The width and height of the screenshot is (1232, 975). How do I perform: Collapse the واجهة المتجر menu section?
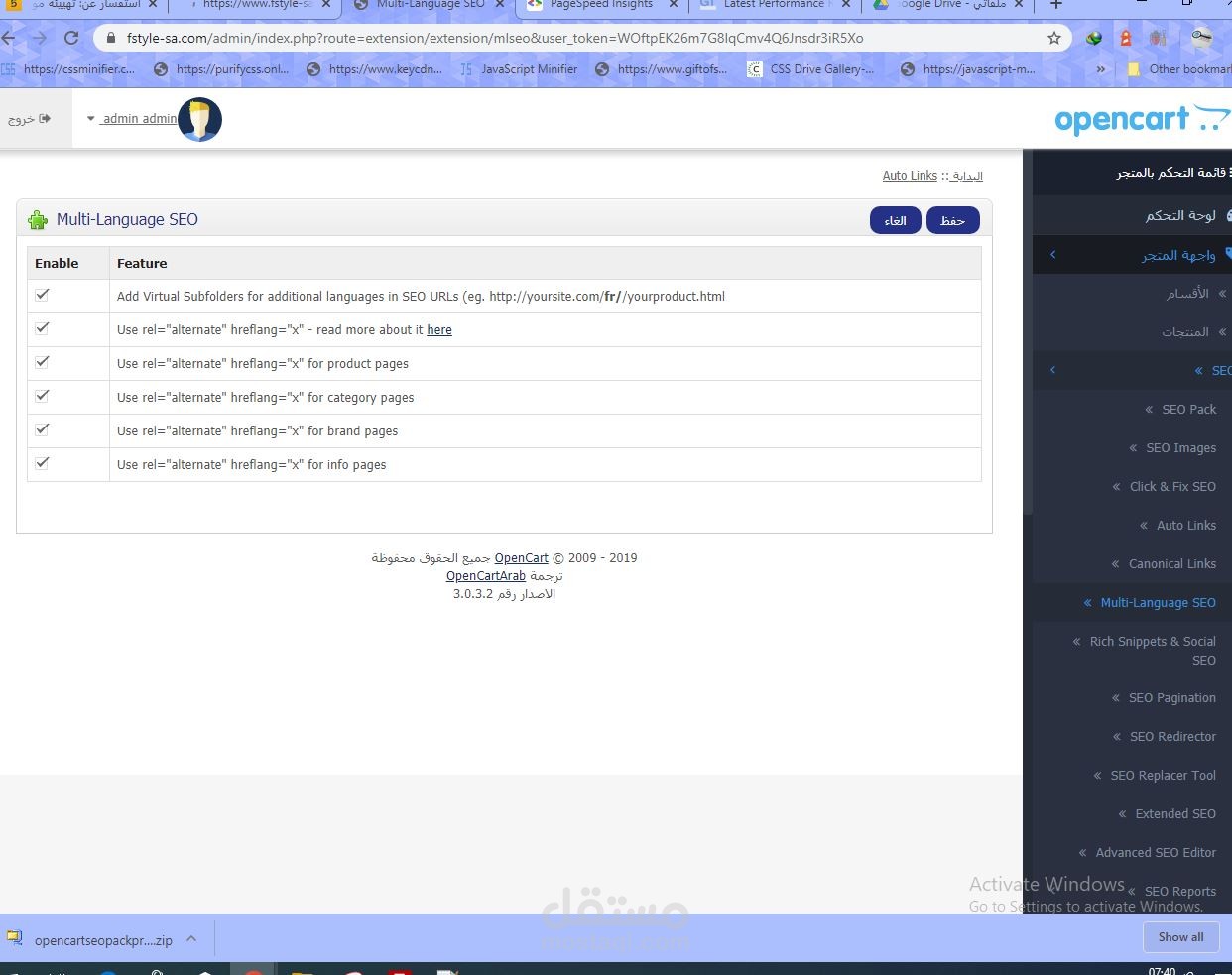pyautogui.click(x=1052, y=255)
